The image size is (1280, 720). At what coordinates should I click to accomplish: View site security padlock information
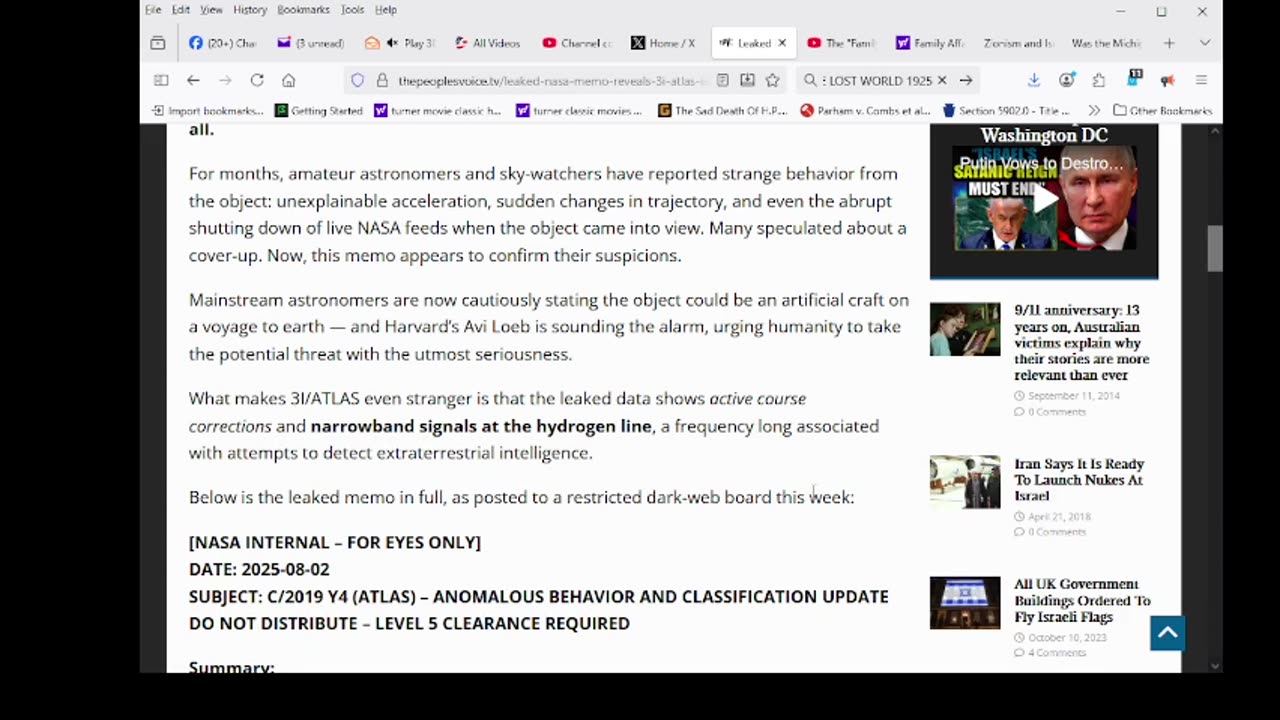tap(382, 80)
